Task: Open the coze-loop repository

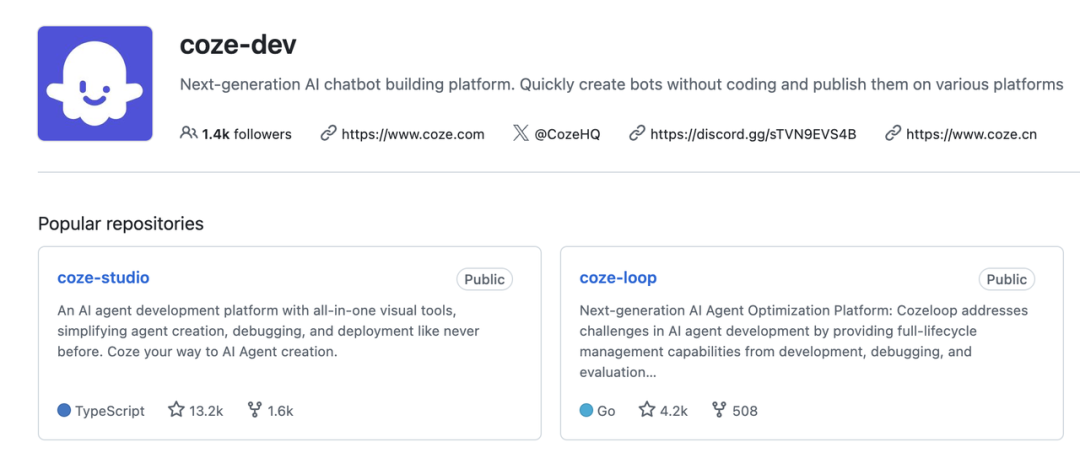Action: tap(618, 277)
